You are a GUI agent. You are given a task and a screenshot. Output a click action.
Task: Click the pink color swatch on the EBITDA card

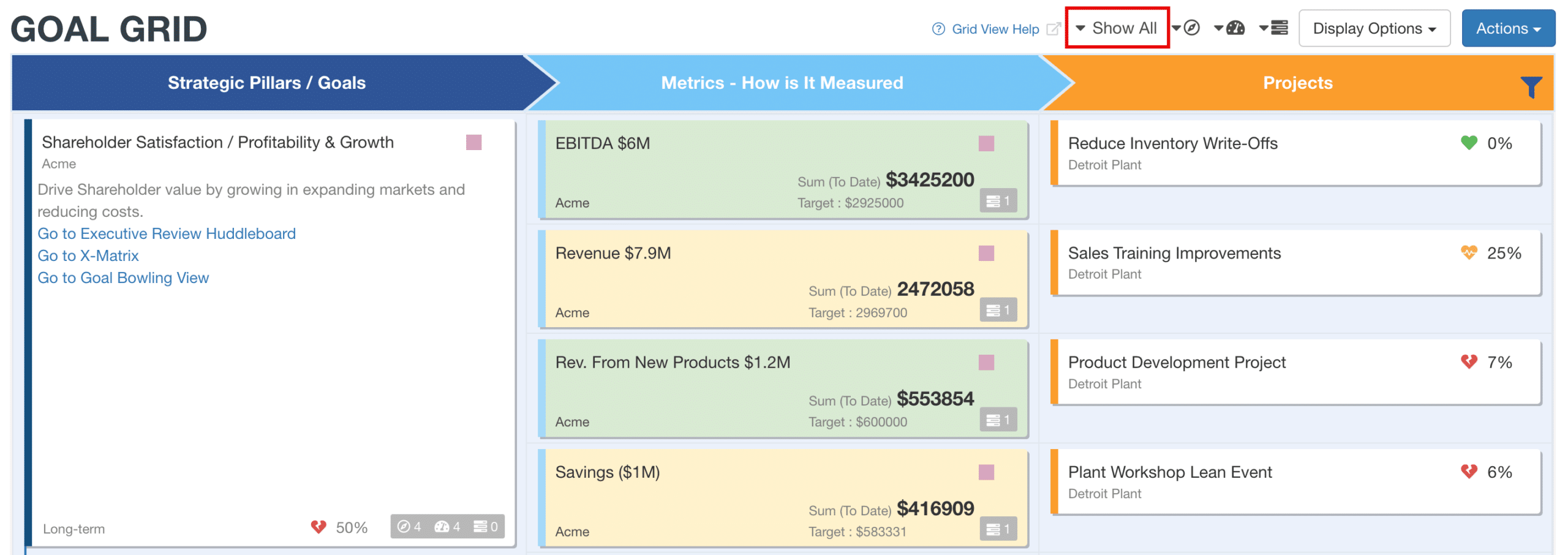[987, 142]
